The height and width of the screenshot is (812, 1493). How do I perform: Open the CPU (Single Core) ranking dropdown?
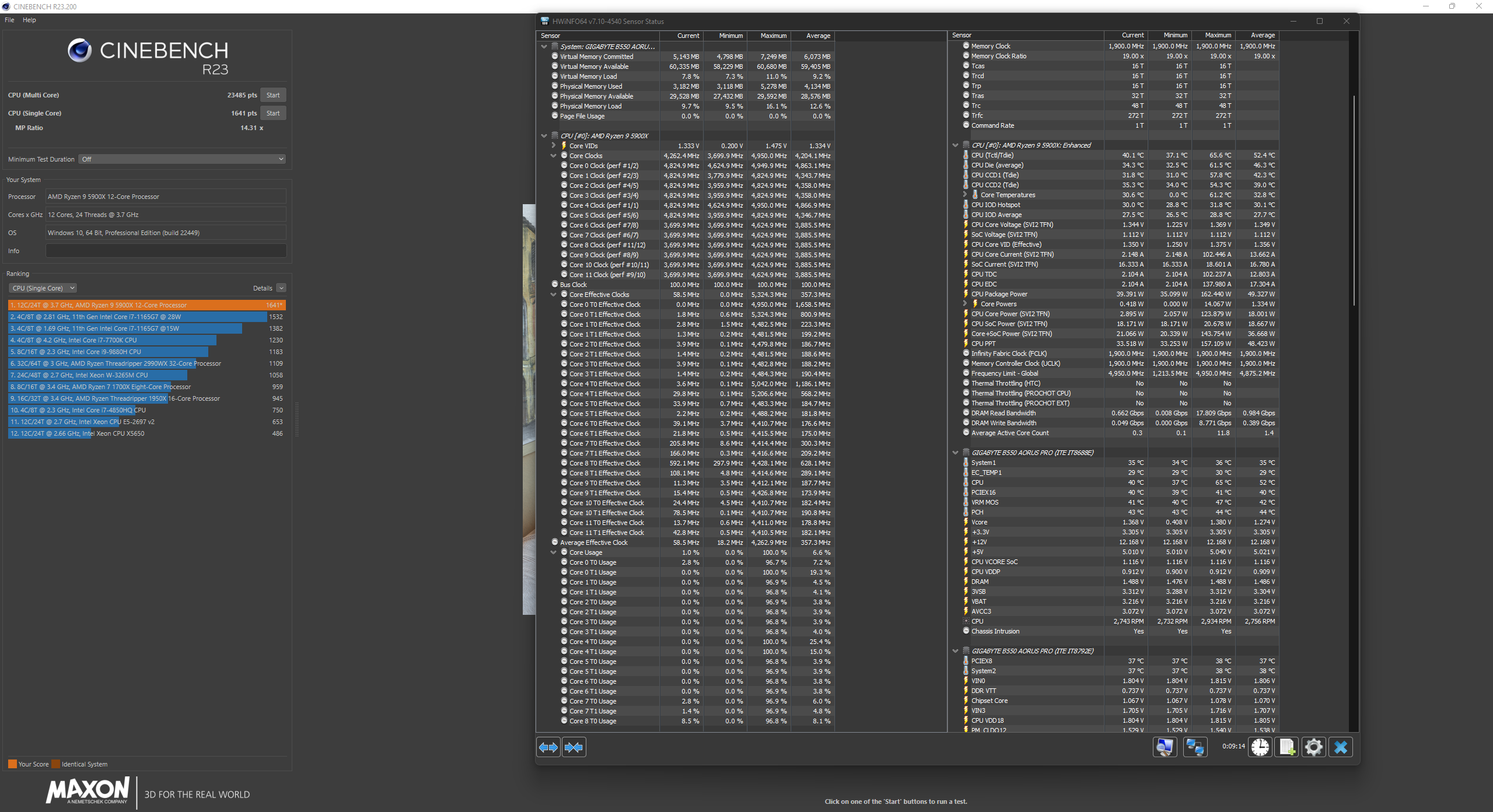click(x=43, y=288)
